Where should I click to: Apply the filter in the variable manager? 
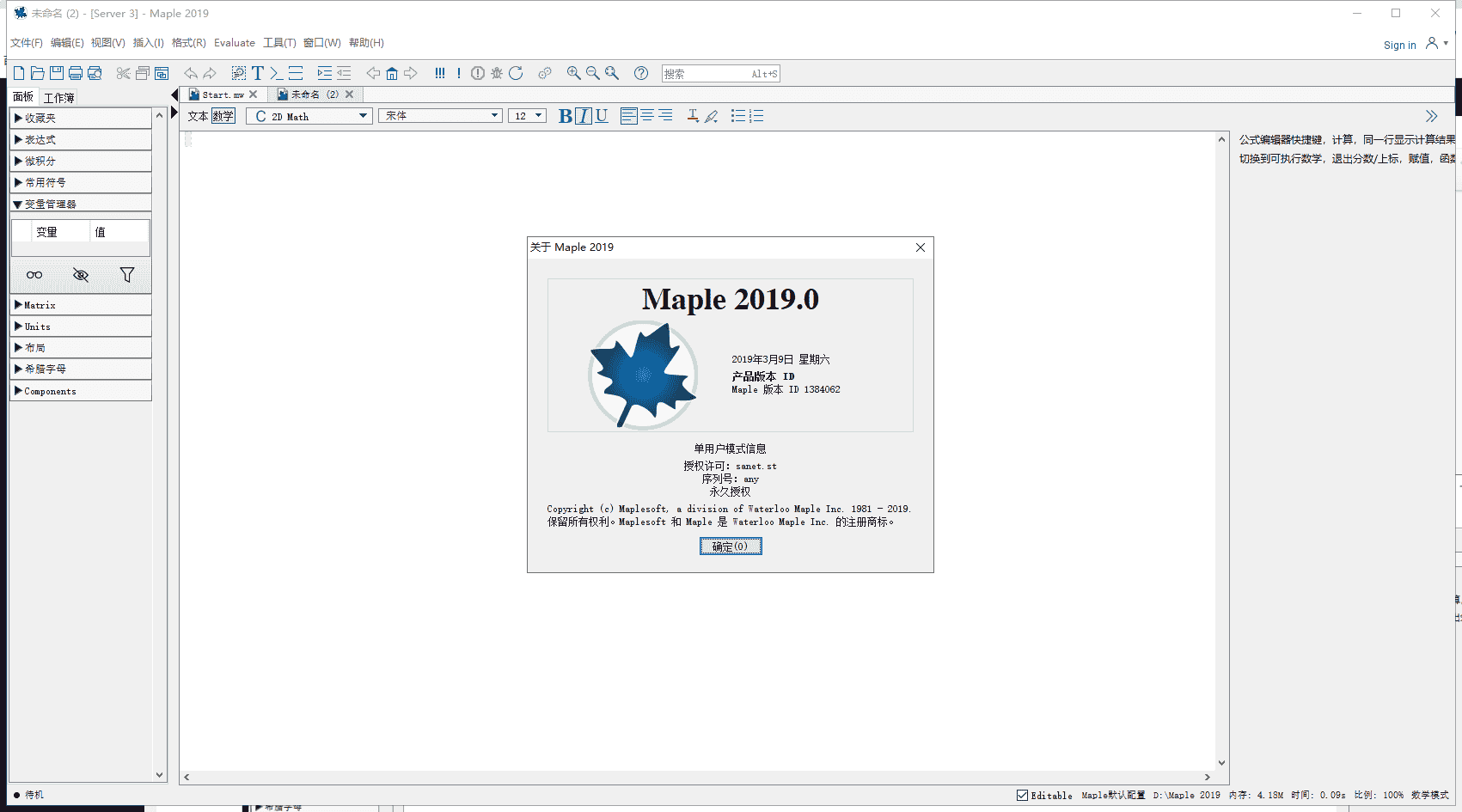[127, 275]
